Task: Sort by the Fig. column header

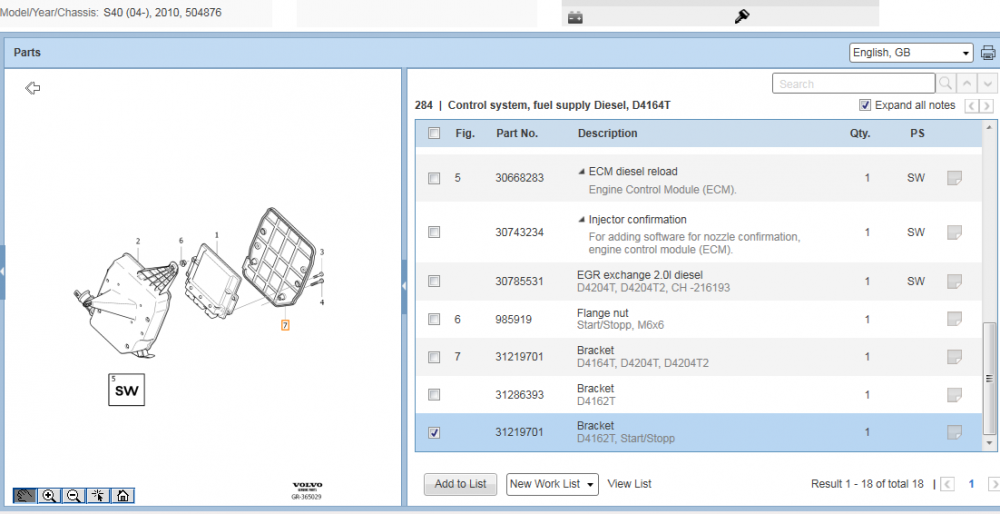Action: click(465, 133)
